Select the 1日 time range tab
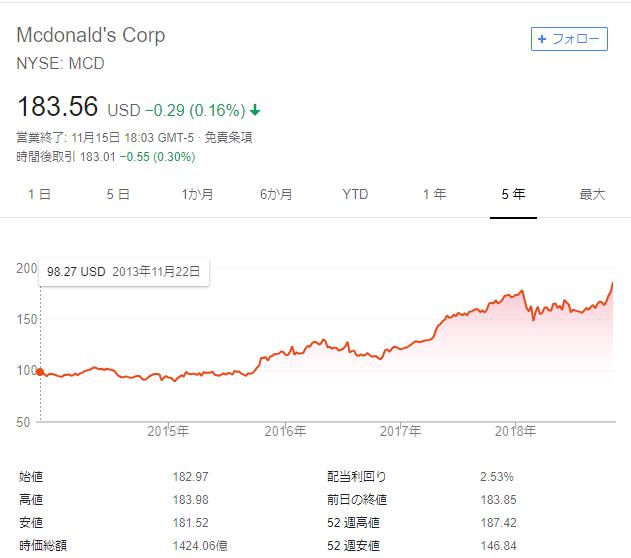Image resolution: width=631 pixels, height=558 pixels. coord(39,195)
